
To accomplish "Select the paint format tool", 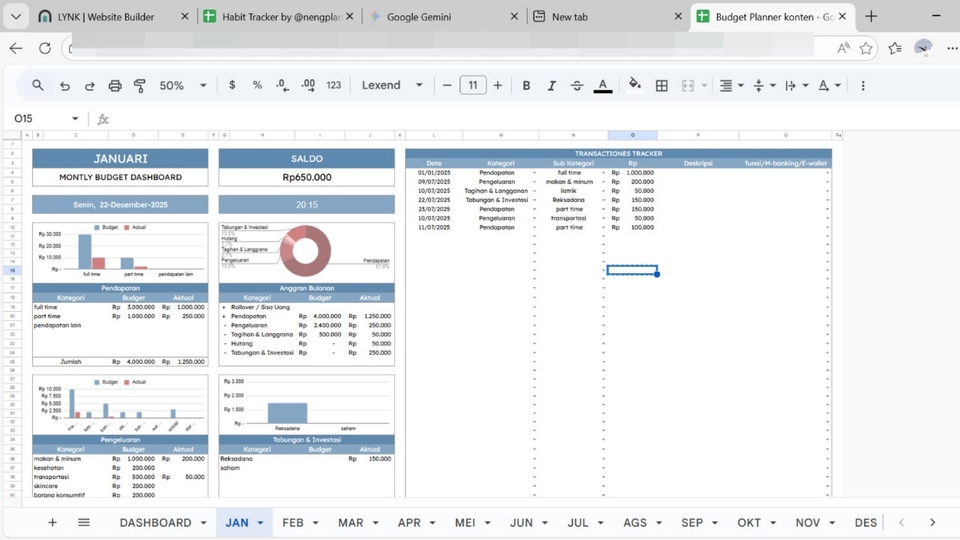I will pos(140,86).
